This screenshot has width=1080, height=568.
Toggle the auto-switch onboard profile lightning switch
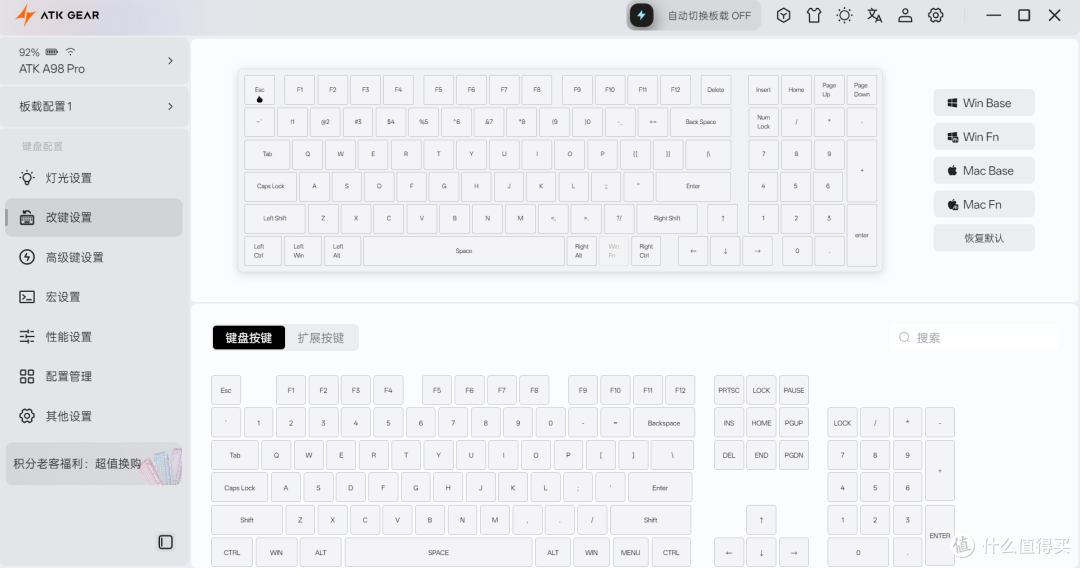point(641,15)
